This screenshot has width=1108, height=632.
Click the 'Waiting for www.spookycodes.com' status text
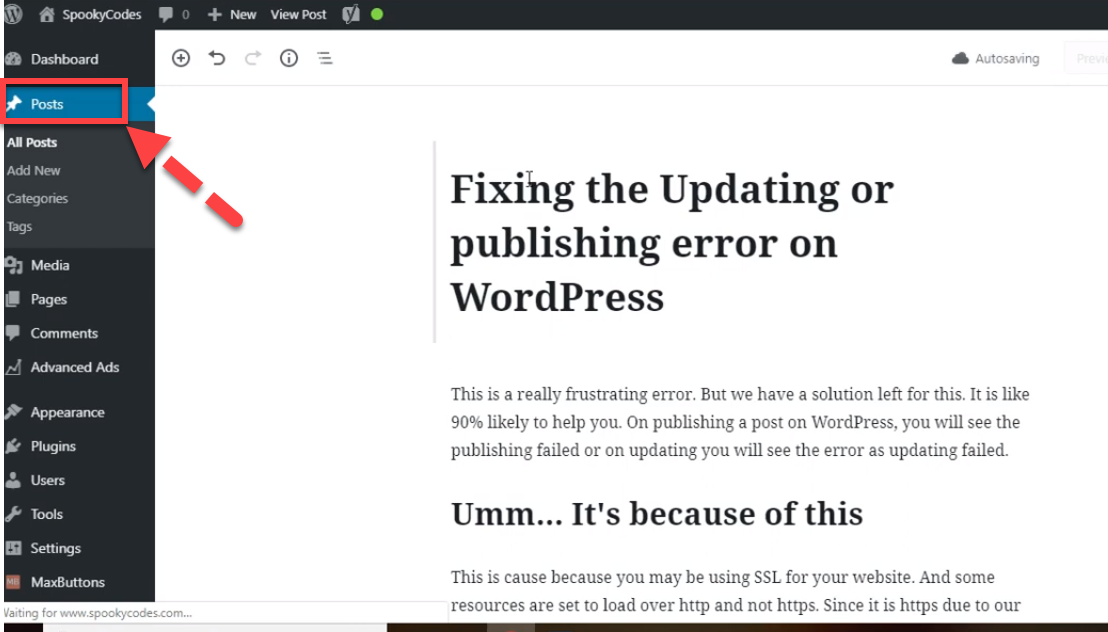pos(98,613)
